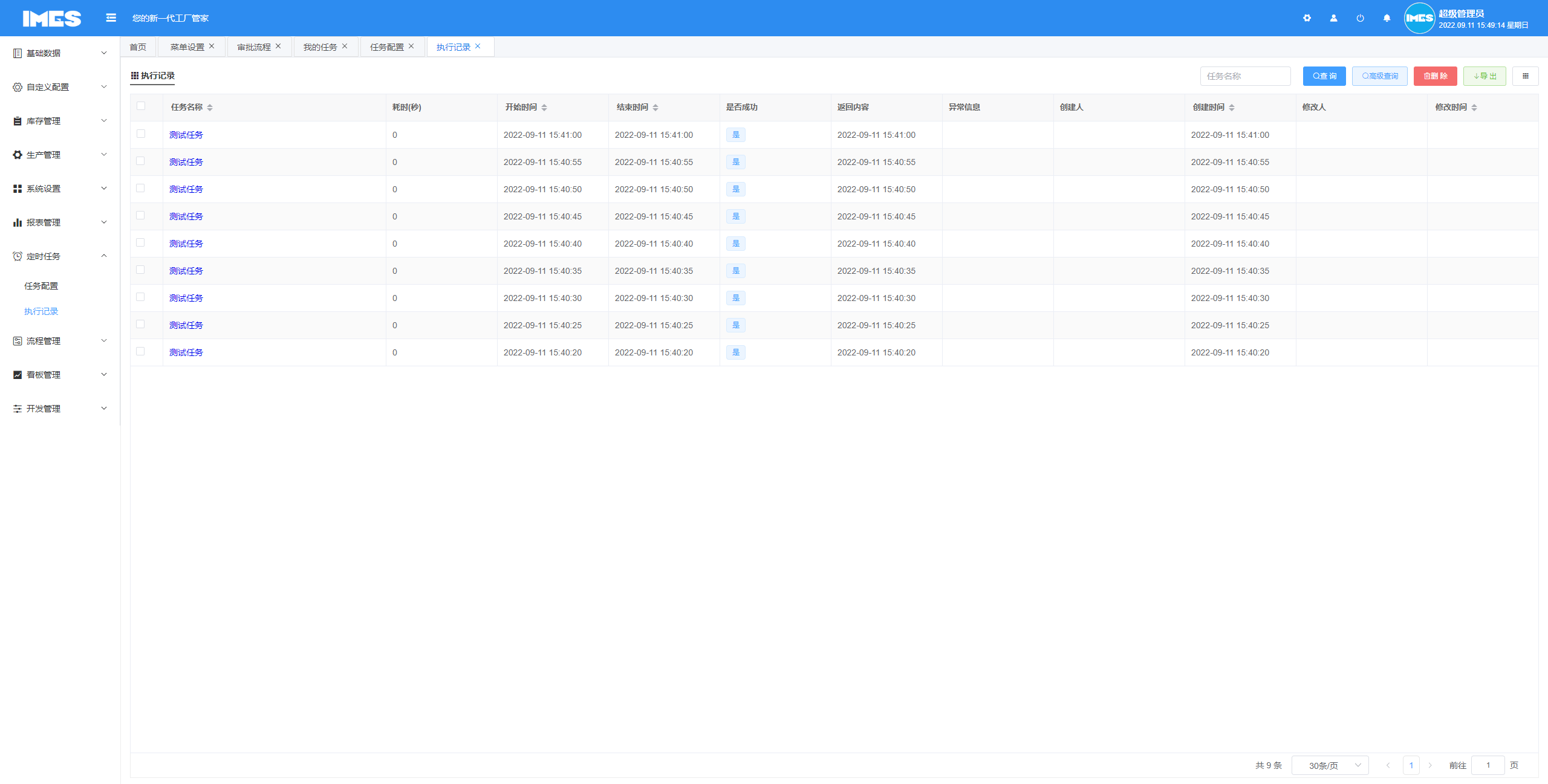This screenshot has height=784, width=1548.
Task: Check the row with start time 15:40:30
Action: coord(141,297)
